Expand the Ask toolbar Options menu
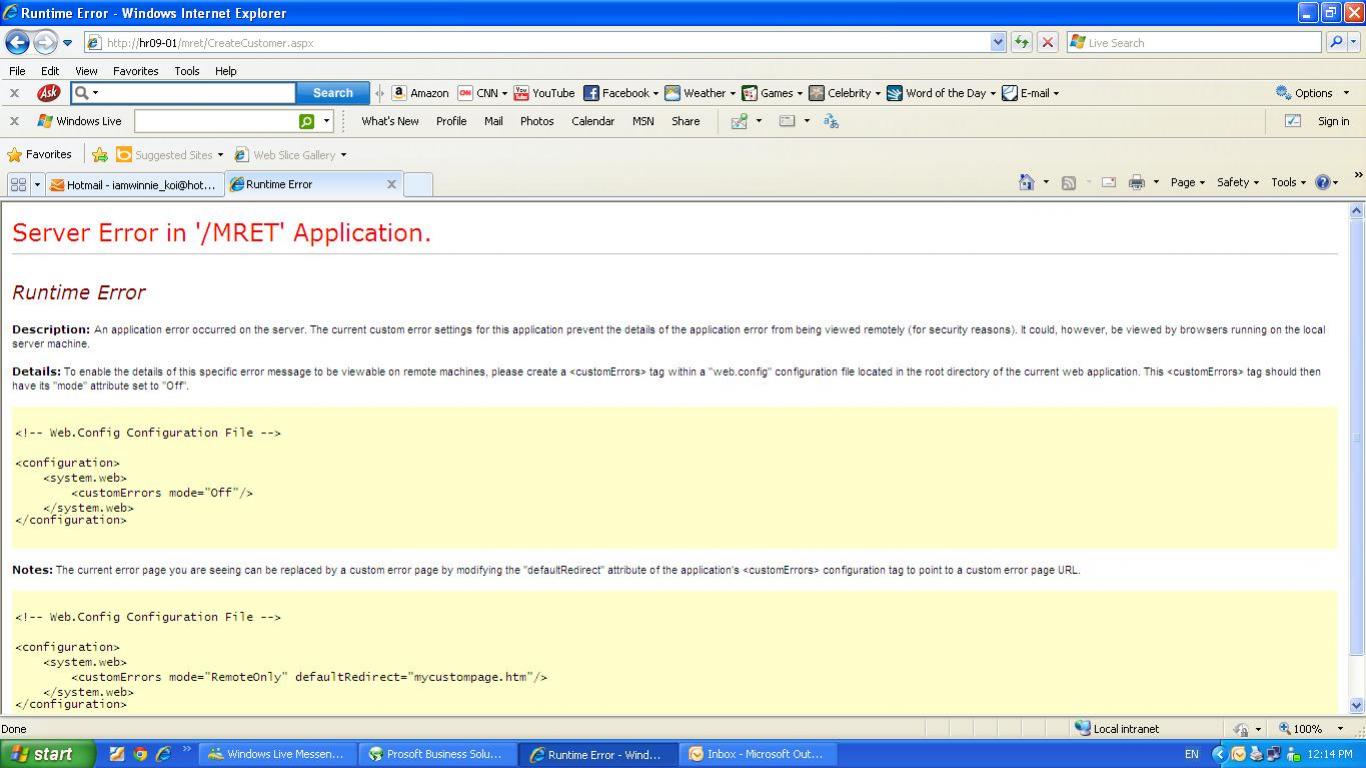The width and height of the screenshot is (1366, 768). (x=1312, y=93)
